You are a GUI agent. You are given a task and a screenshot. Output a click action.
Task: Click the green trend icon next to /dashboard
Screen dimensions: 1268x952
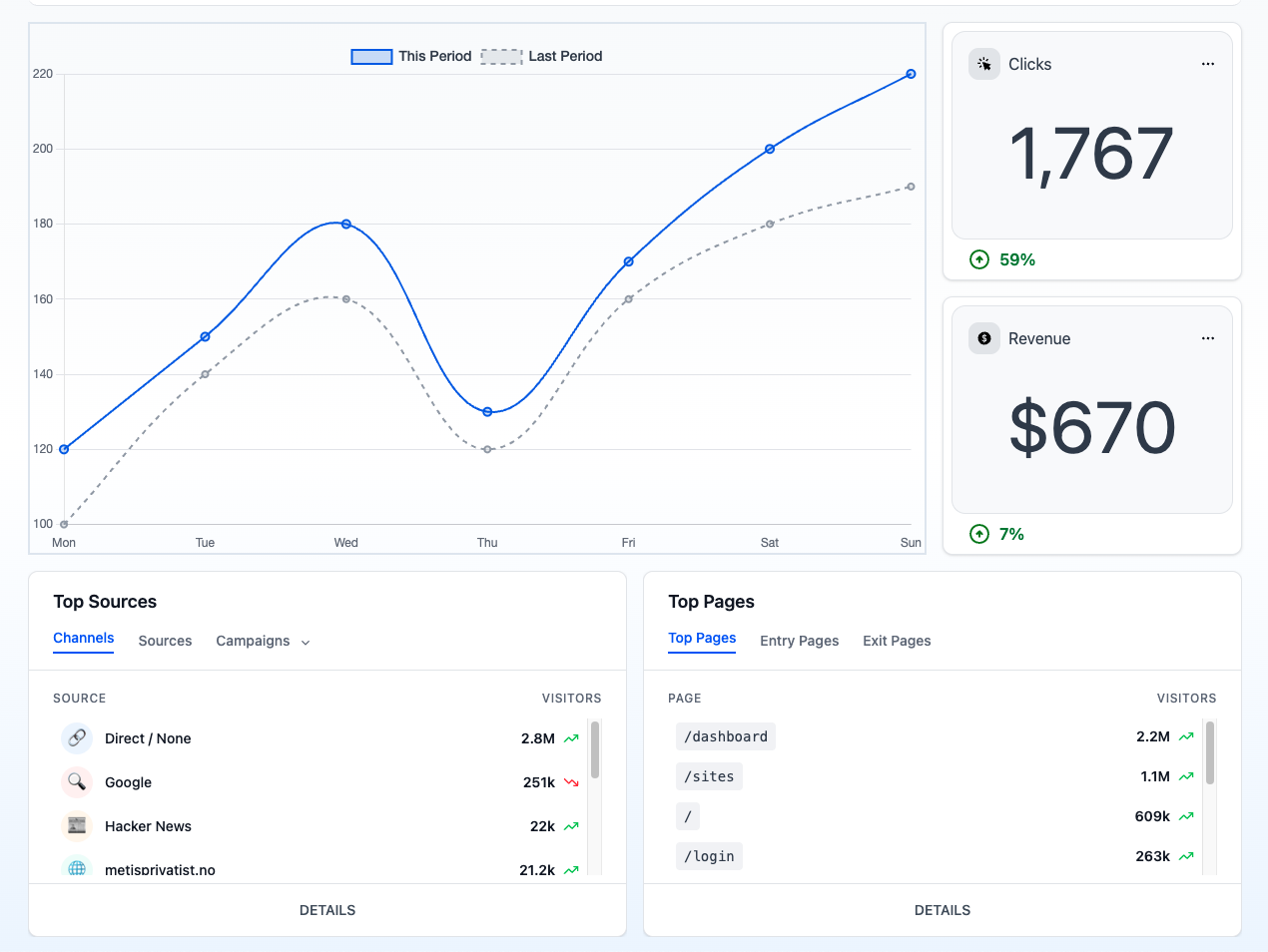pyautogui.click(x=1186, y=736)
